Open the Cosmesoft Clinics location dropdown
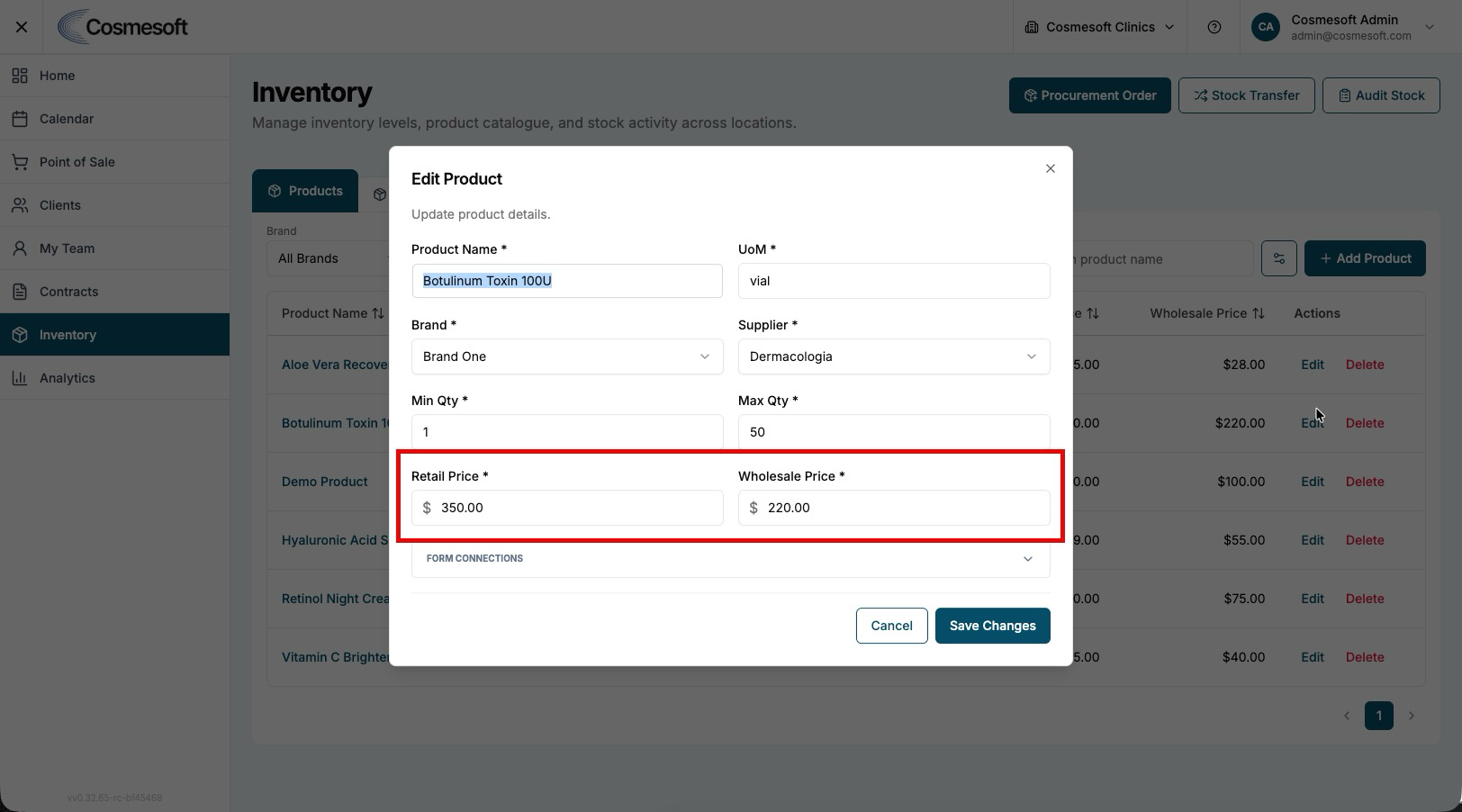1462x812 pixels. tap(1099, 27)
